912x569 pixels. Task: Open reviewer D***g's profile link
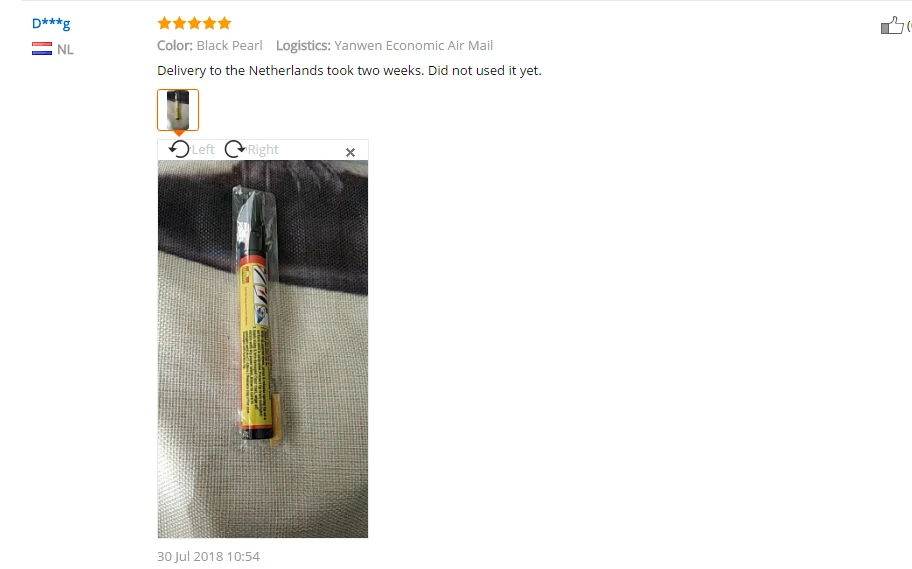pyautogui.click(x=51, y=23)
